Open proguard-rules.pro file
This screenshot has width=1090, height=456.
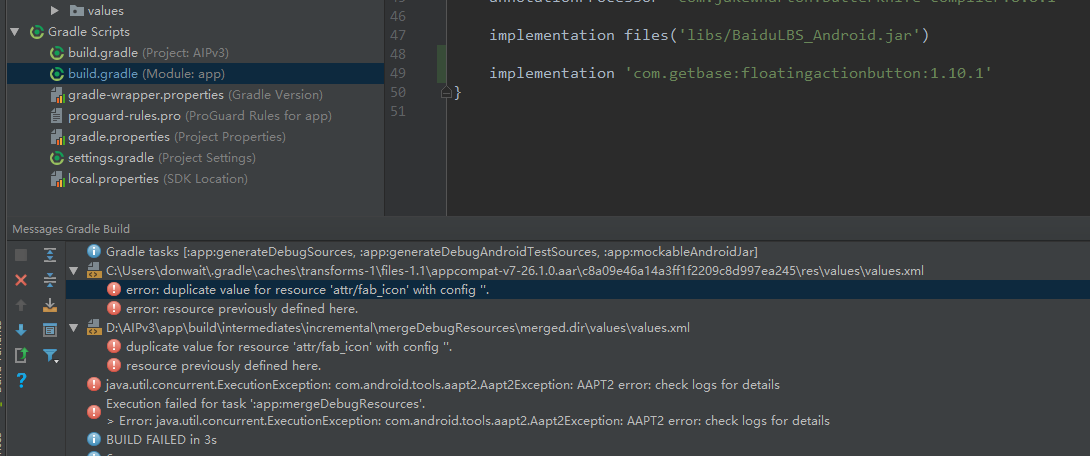coord(200,115)
